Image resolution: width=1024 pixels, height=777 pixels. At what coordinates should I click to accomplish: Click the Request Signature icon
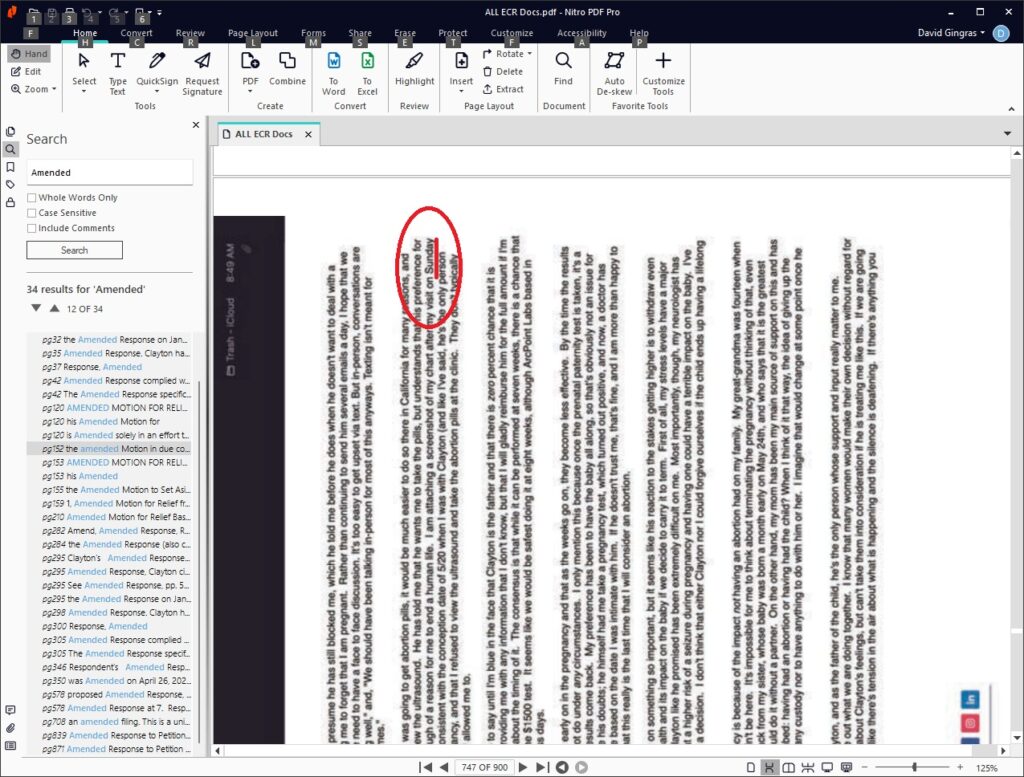click(x=202, y=71)
